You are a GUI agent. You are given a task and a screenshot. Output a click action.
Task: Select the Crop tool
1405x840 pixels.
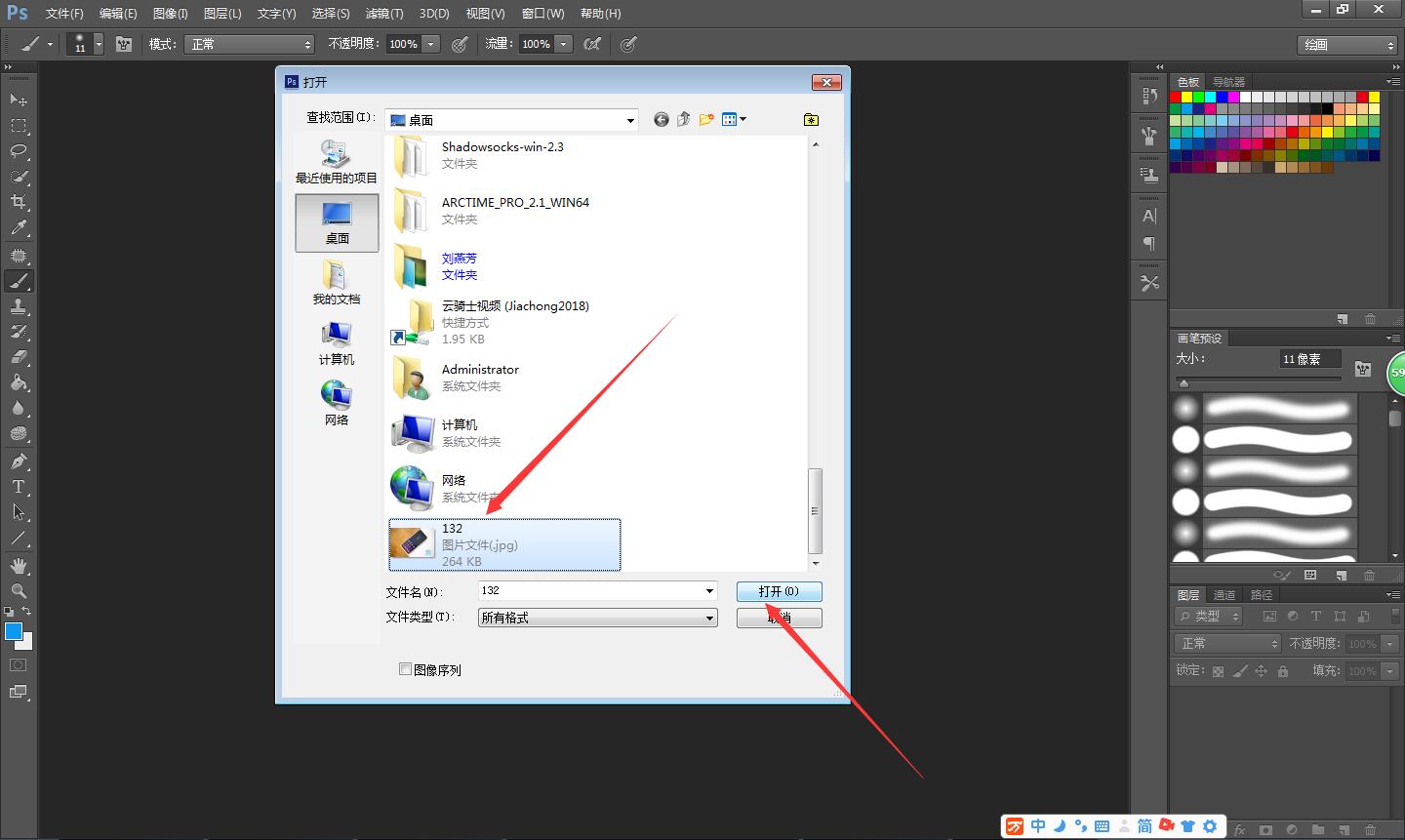(19, 202)
